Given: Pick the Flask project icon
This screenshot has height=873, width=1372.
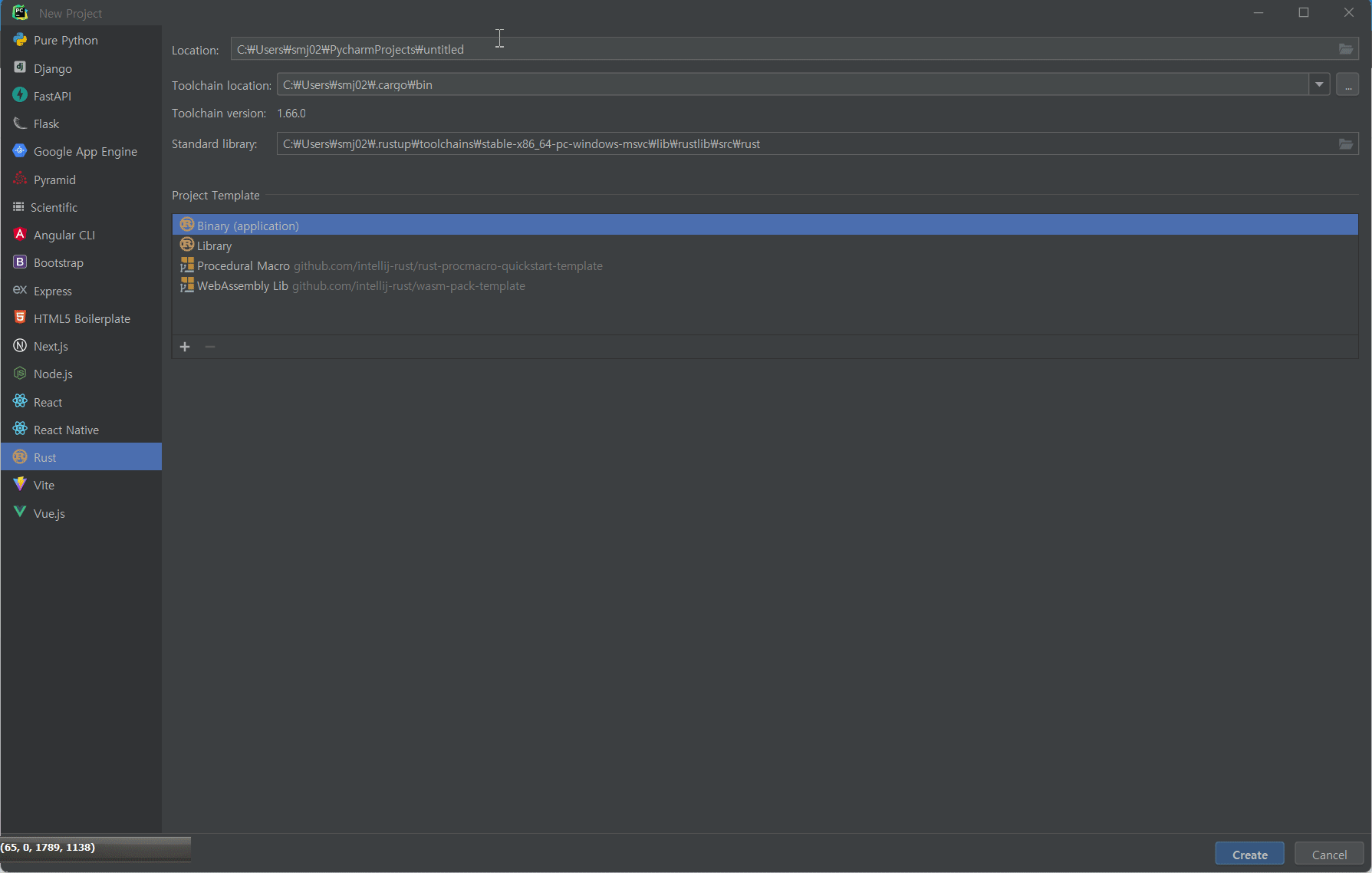Looking at the screenshot, I should pos(20,124).
